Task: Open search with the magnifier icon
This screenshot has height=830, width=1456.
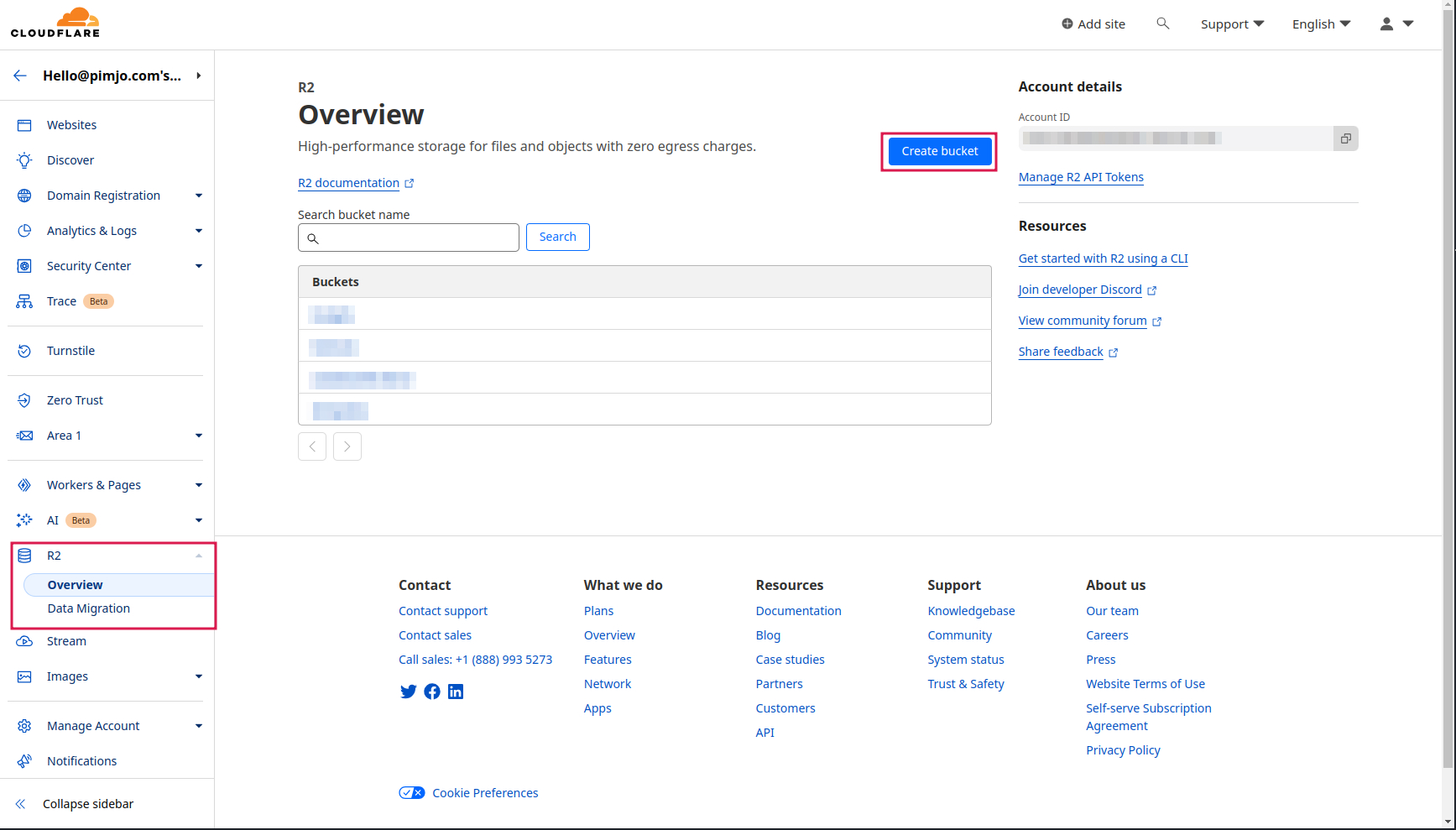Action: [x=1162, y=23]
